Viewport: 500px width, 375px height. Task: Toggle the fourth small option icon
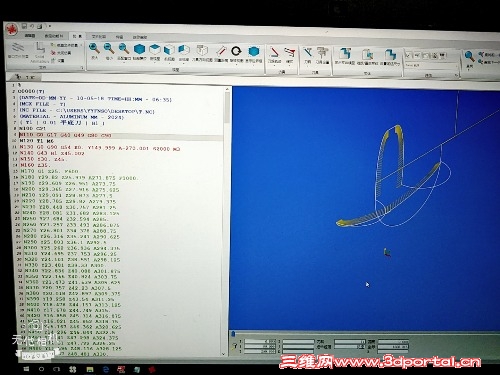[x=434, y=56]
